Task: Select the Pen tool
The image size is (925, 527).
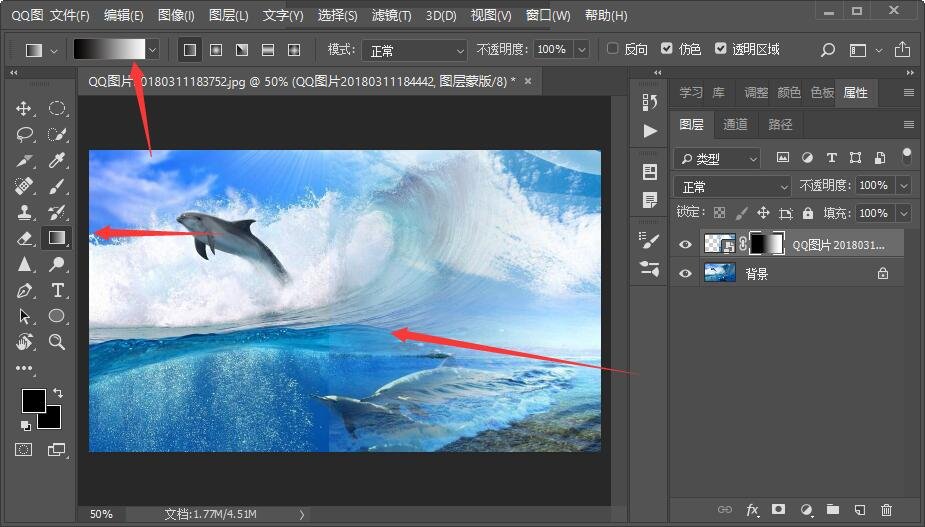Action: point(24,290)
